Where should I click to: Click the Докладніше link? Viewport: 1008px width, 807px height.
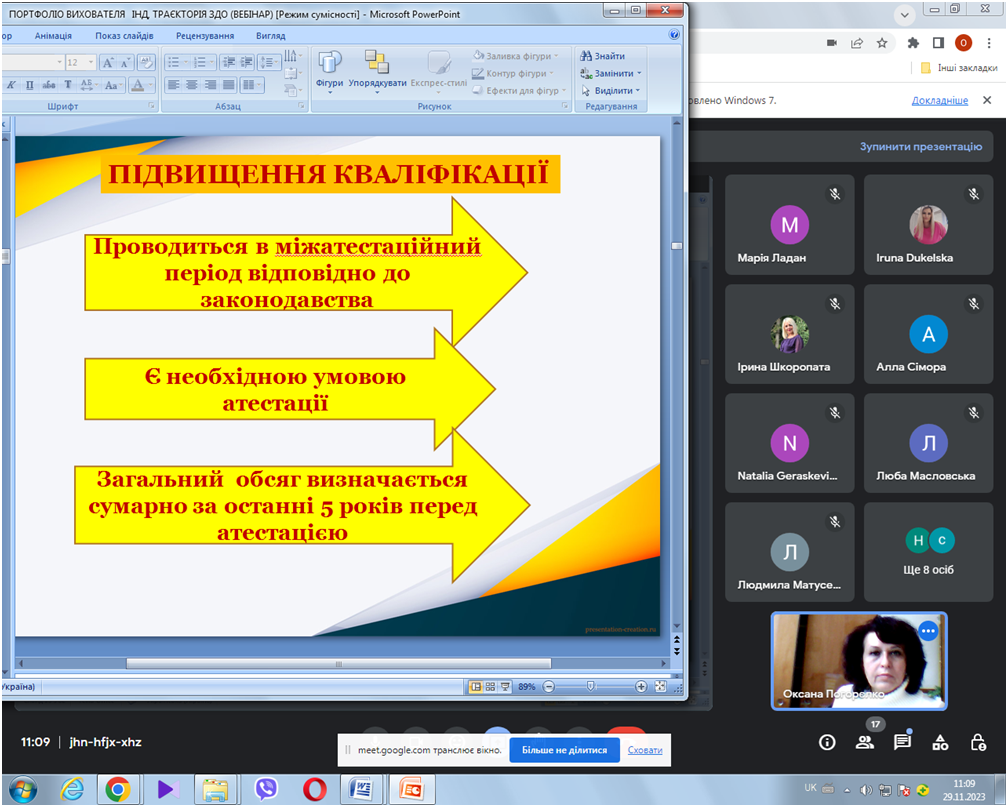[x=940, y=100]
